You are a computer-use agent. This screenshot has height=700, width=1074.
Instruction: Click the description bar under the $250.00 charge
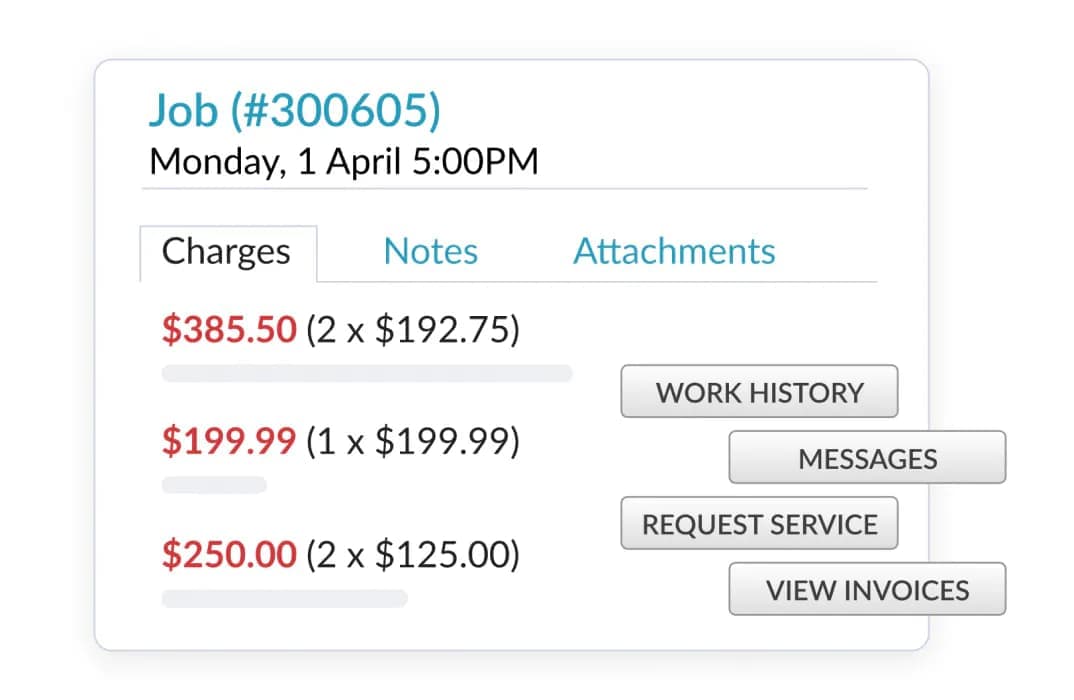[284, 599]
